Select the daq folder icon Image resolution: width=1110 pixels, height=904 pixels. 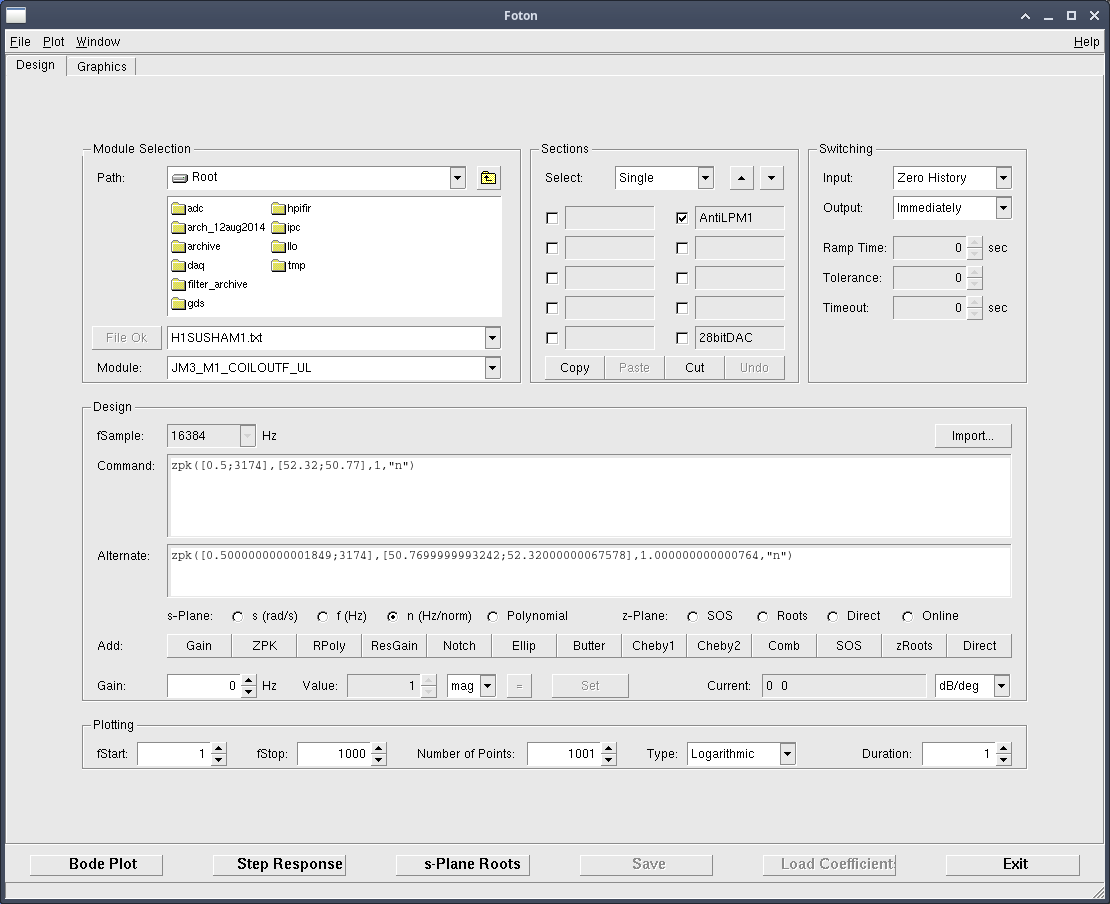[x=179, y=266]
